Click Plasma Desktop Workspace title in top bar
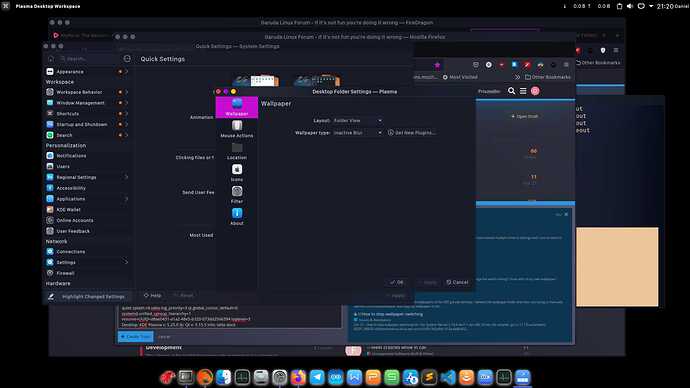The width and height of the screenshot is (690, 388). (x=48, y=6)
